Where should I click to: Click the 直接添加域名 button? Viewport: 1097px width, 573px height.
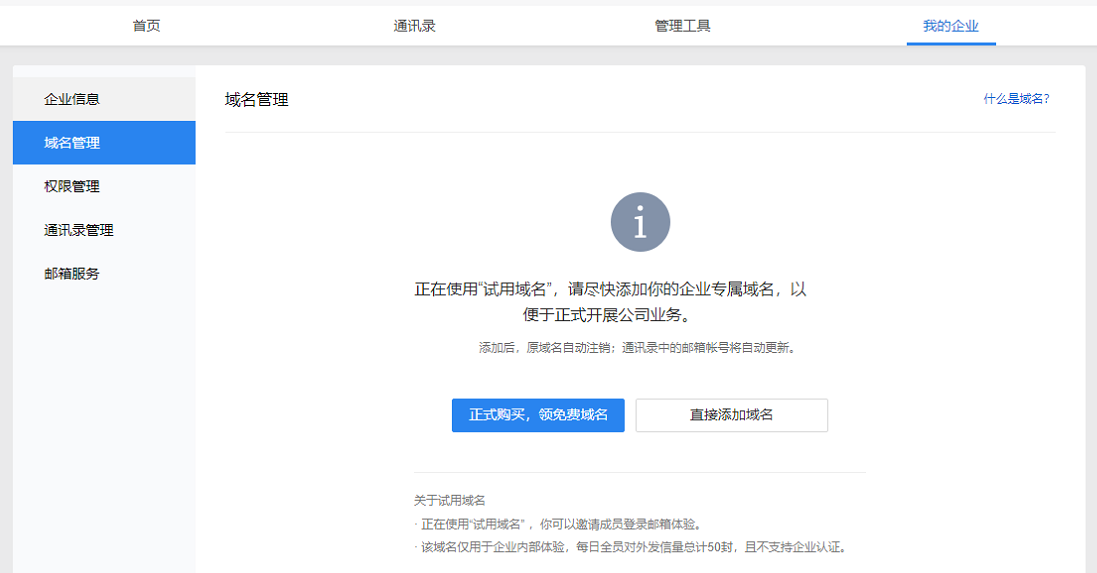731,415
